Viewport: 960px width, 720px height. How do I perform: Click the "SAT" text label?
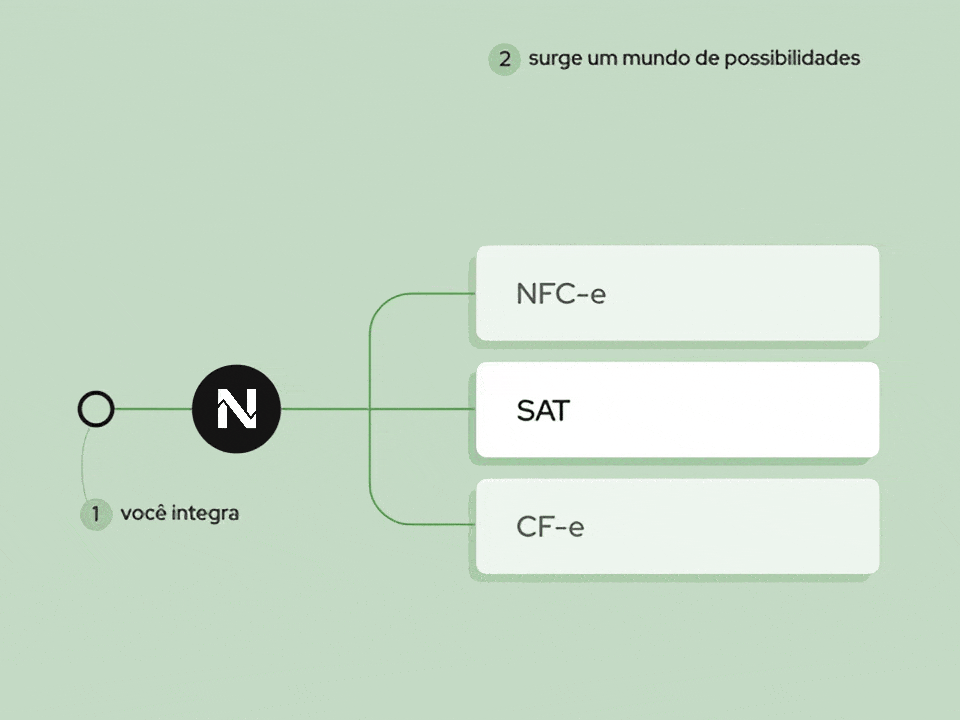[543, 410]
